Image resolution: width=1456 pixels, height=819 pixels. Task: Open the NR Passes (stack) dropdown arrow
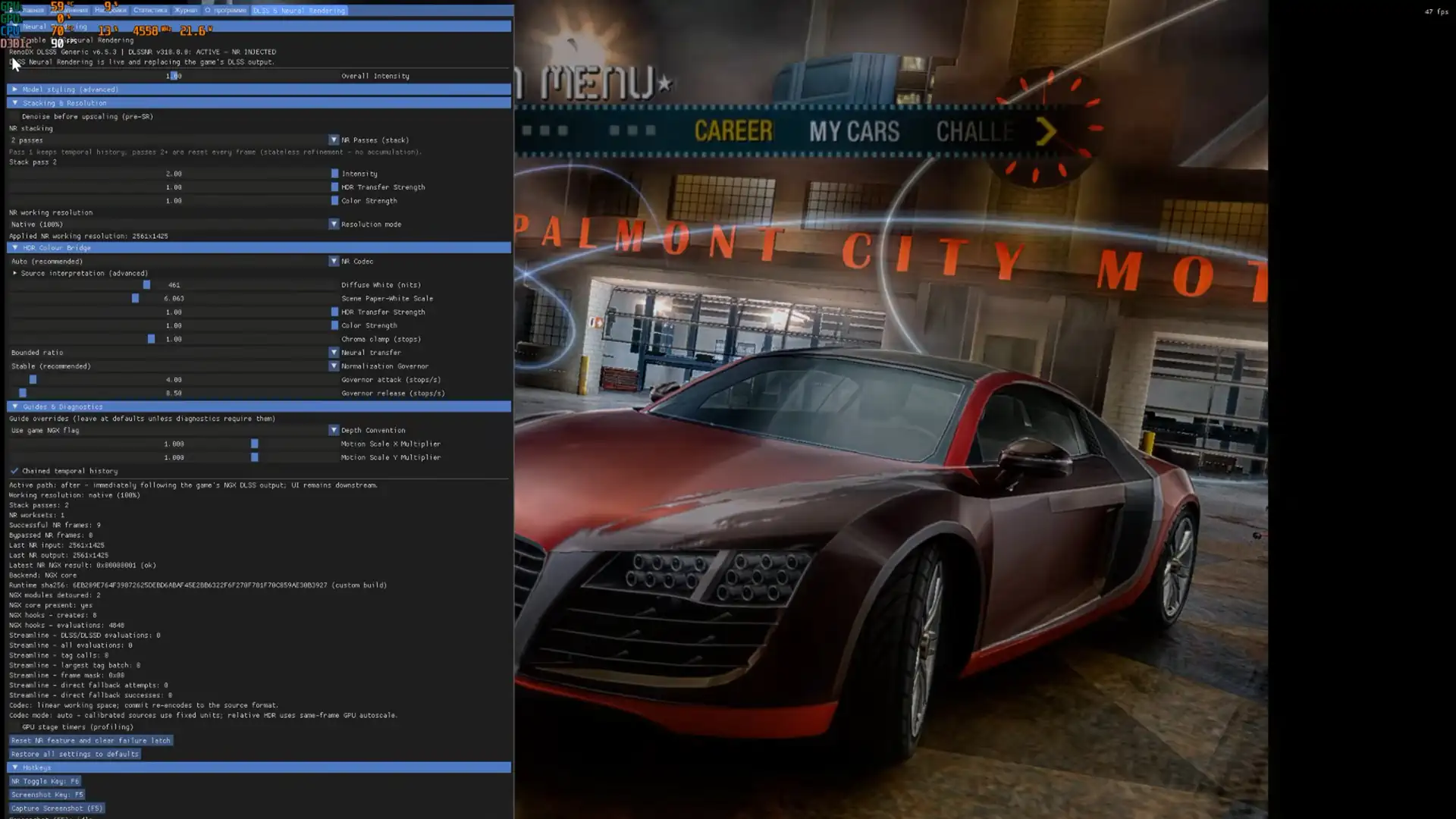[x=334, y=140]
